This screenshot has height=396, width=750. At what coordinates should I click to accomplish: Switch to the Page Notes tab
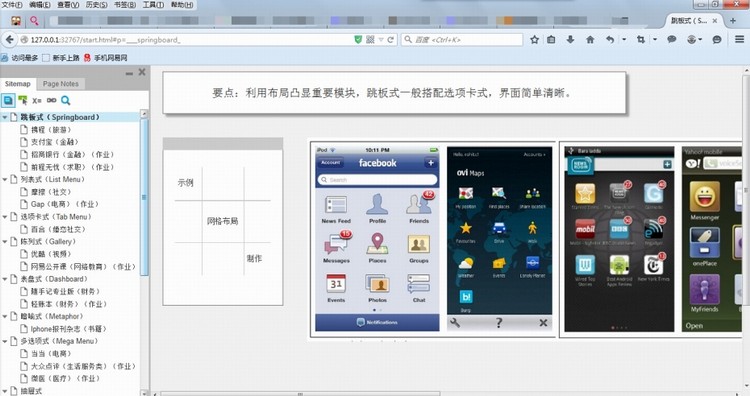61,84
